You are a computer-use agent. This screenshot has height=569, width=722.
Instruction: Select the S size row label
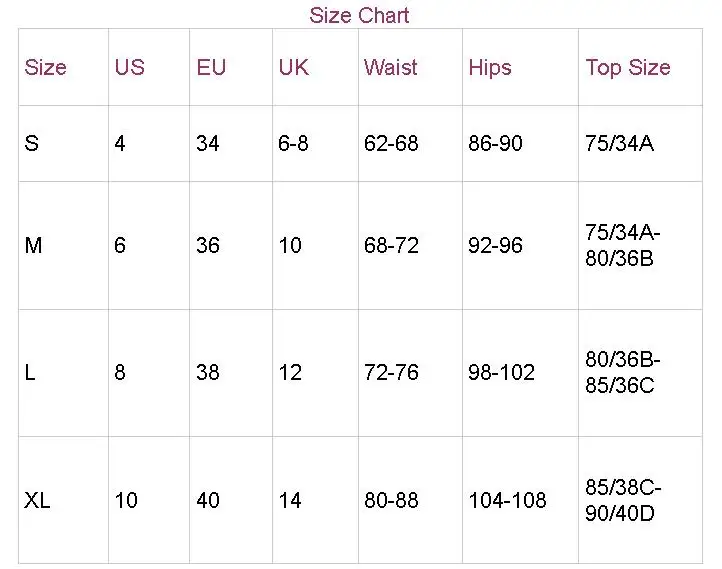[x=31, y=143]
